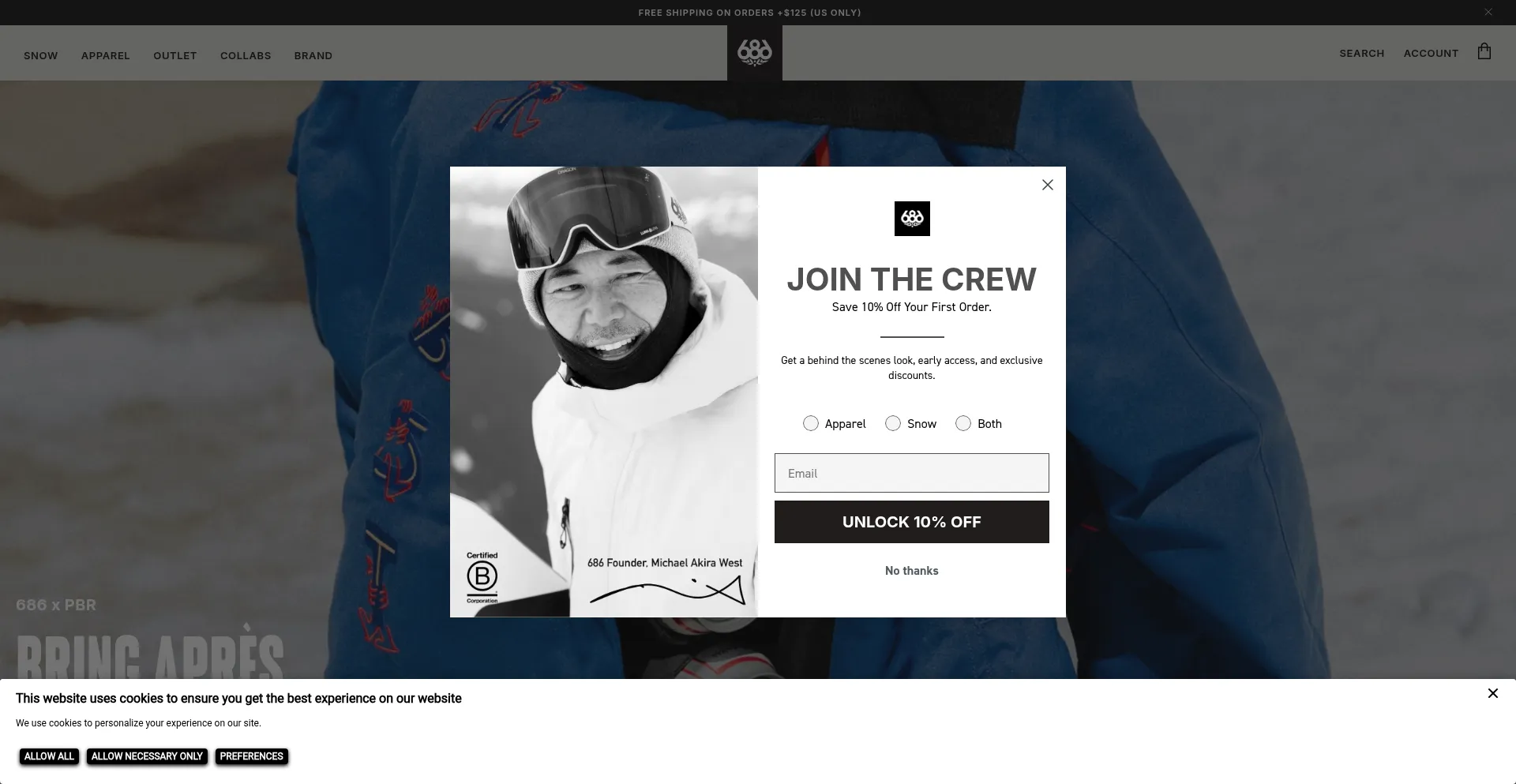This screenshot has height=784, width=1516.
Task: Click the 686 logo in header
Action: (754, 53)
